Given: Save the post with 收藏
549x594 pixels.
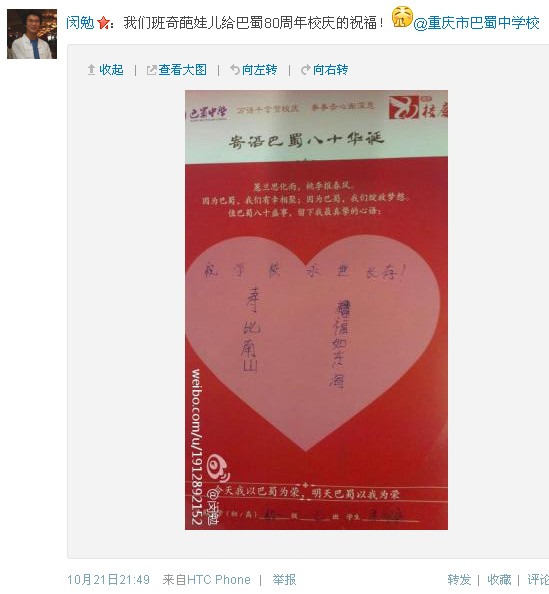Looking at the screenshot, I should (499, 580).
